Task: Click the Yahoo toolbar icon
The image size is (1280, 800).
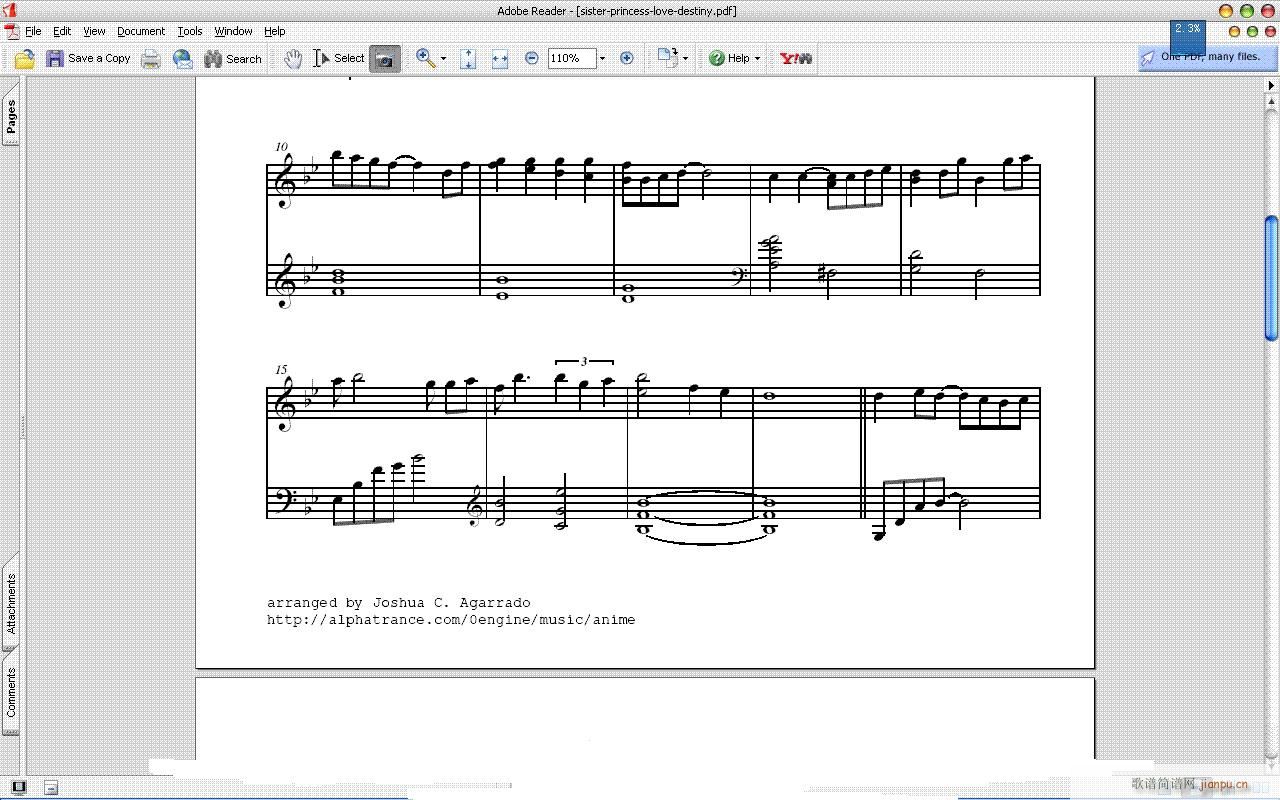Action: point(796,59)
